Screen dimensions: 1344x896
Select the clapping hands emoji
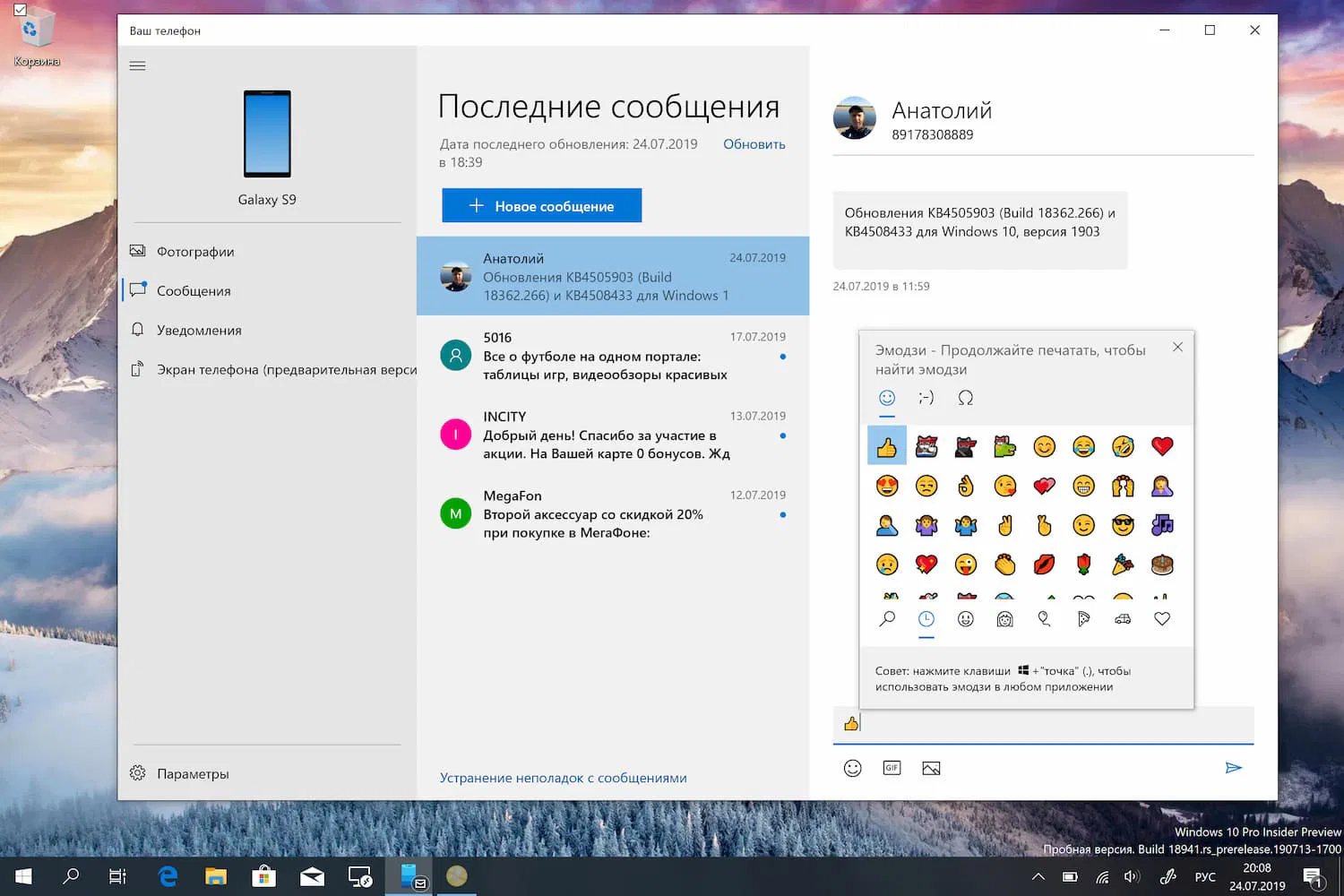[1005, 564]
